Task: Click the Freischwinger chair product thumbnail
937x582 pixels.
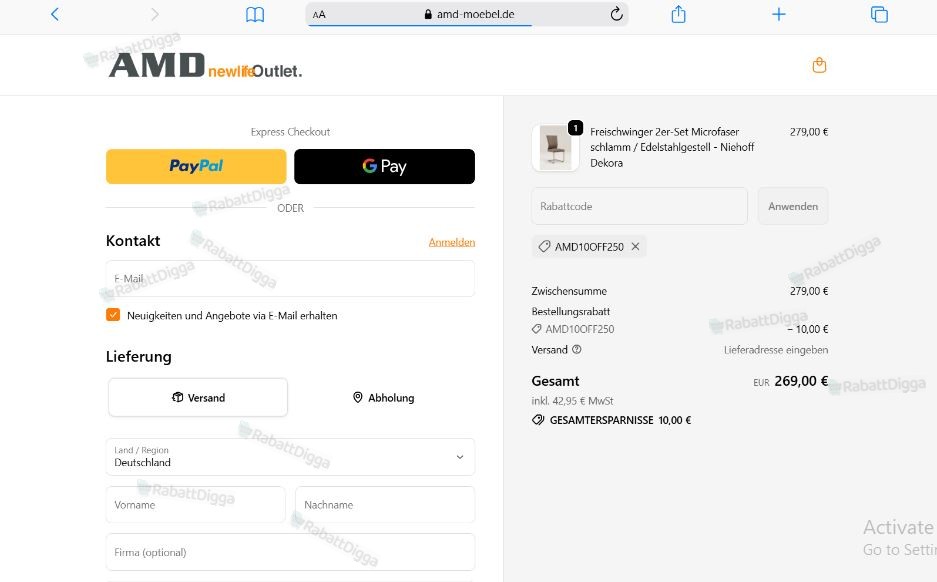Action: [555, 148]
